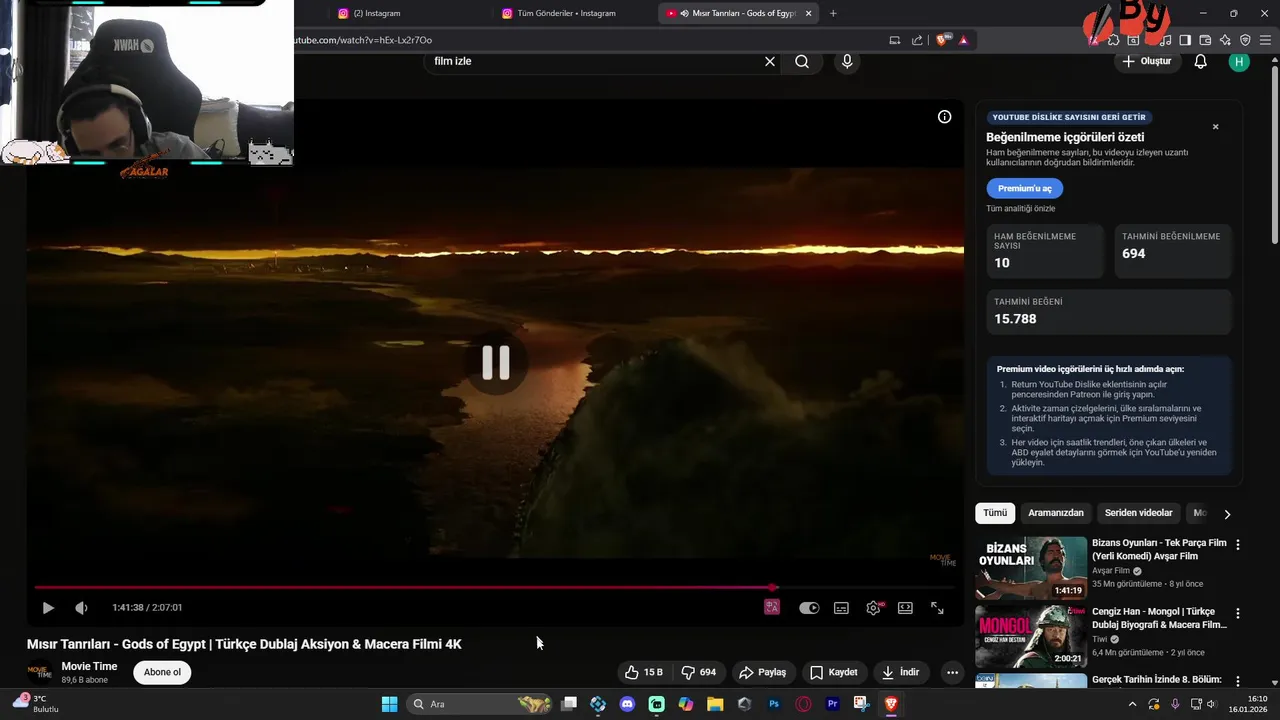
Task: Clear the 'film izle' search text
Action: point(770,61)
